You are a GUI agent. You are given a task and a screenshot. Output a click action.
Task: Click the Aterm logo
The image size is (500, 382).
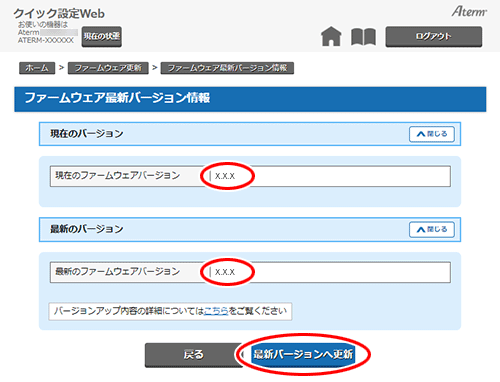pos(469,12)
